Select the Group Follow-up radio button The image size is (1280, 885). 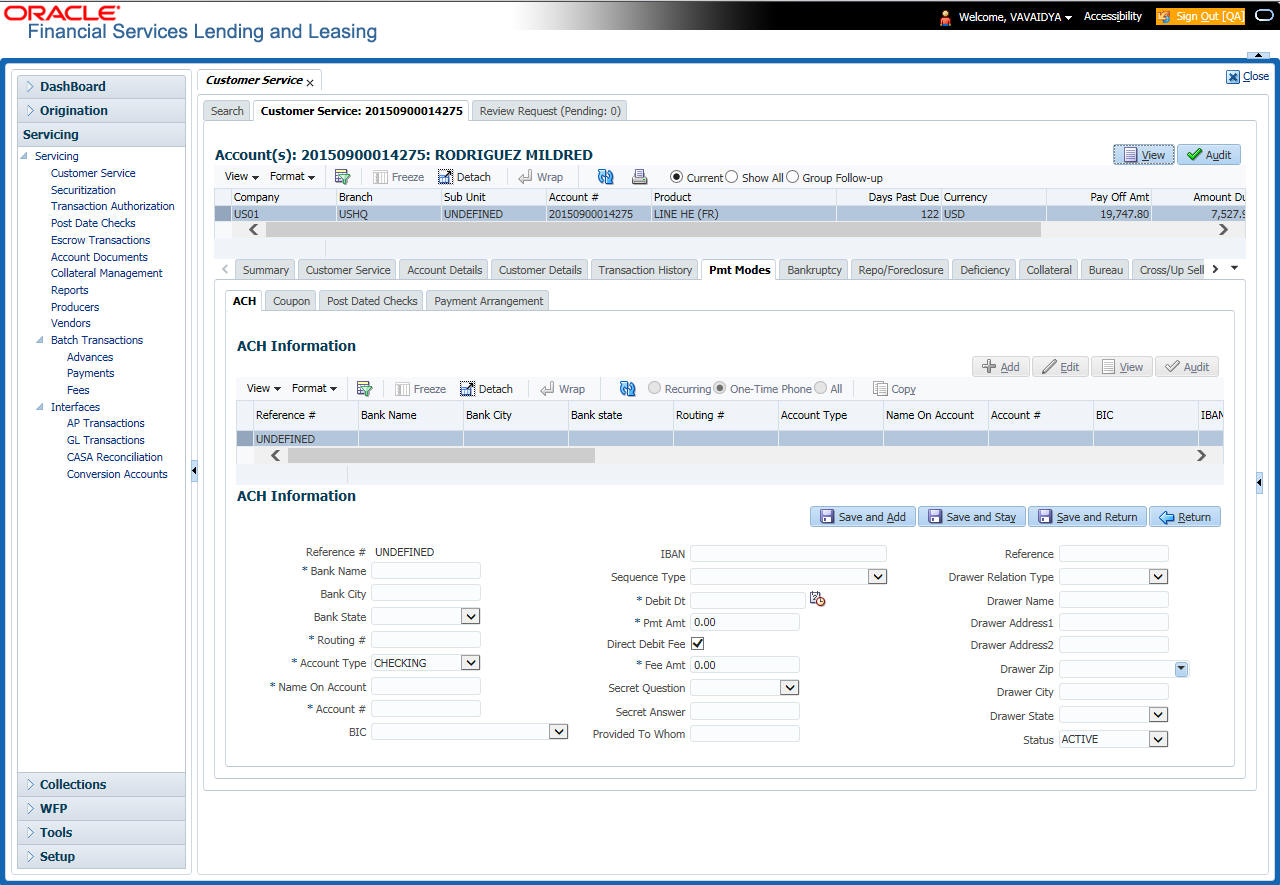click(793, 177)
